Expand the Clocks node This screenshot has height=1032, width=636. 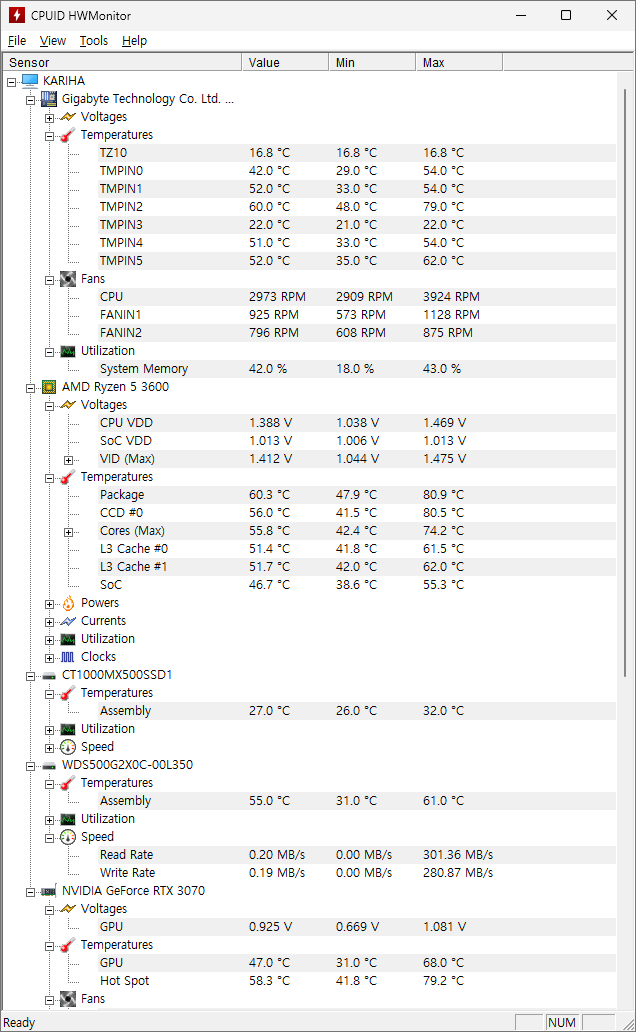coord(49,658)
